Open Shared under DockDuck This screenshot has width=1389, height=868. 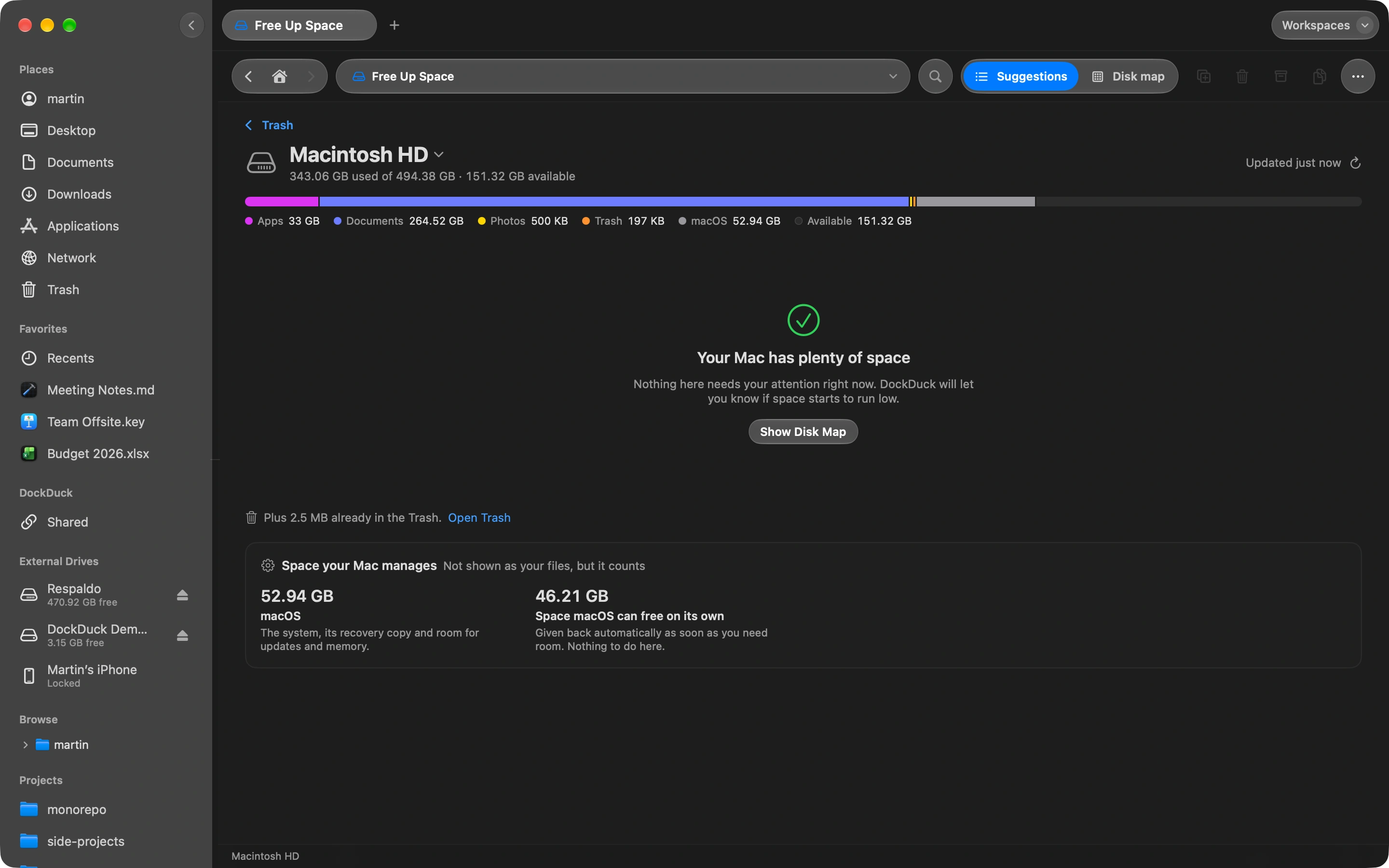point(106,522)
